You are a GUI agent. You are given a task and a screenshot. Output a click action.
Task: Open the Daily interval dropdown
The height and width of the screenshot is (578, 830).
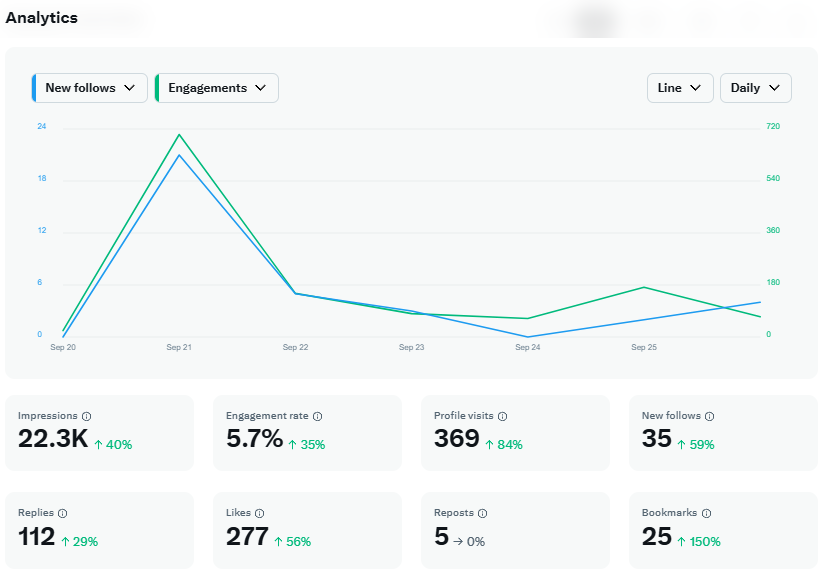tap(756, 88)
